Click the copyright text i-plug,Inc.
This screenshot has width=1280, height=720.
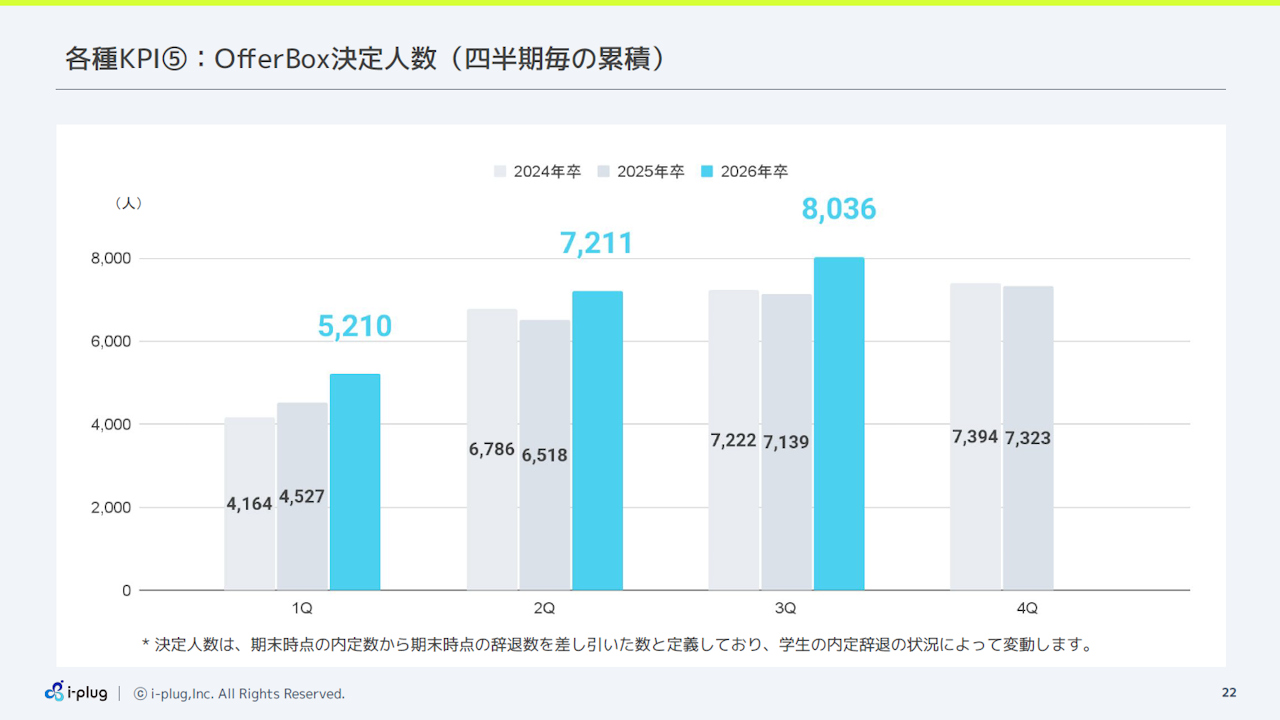(180, 693)
